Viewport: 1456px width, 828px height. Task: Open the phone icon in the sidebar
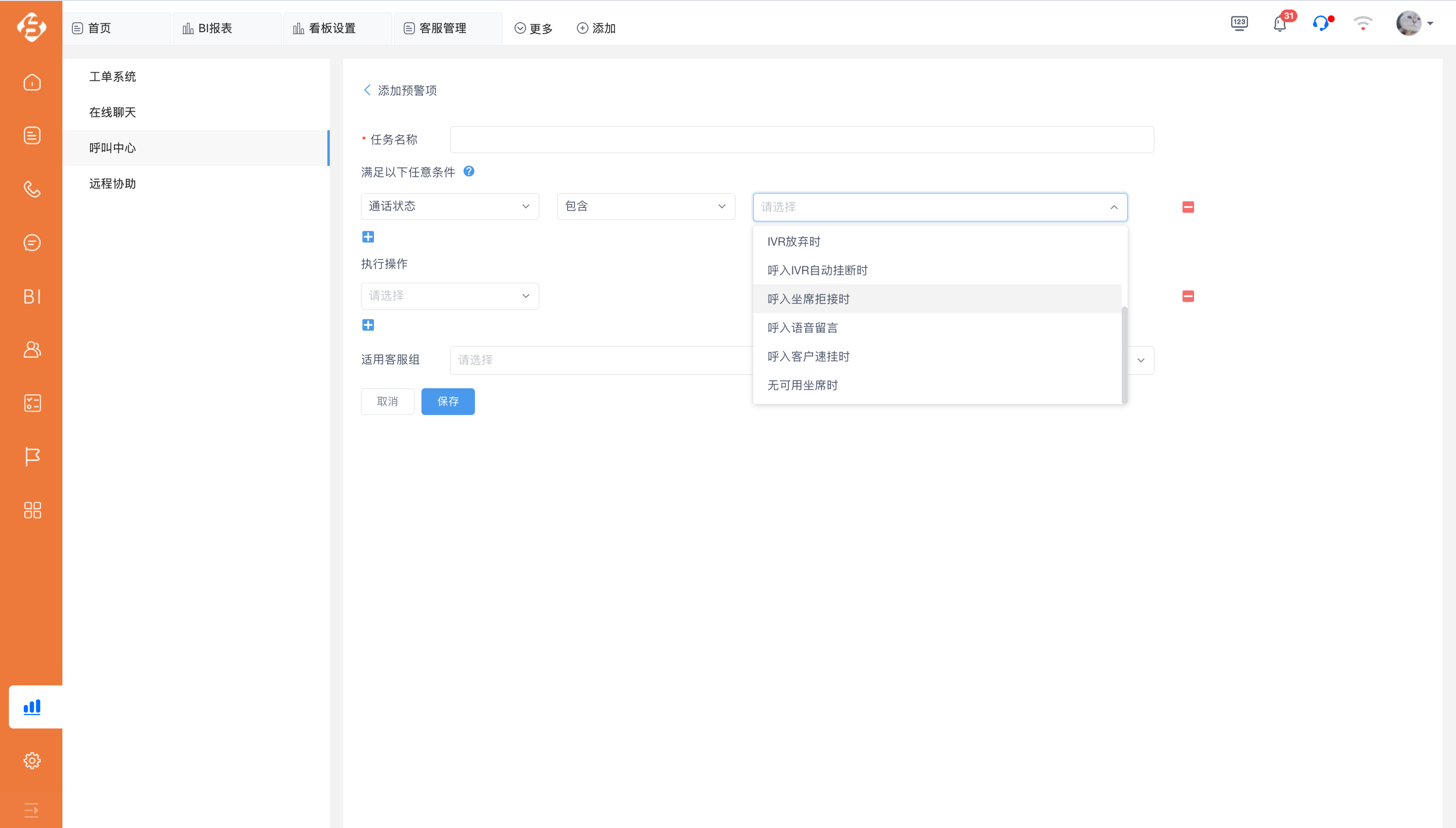(x=32, y=189)
